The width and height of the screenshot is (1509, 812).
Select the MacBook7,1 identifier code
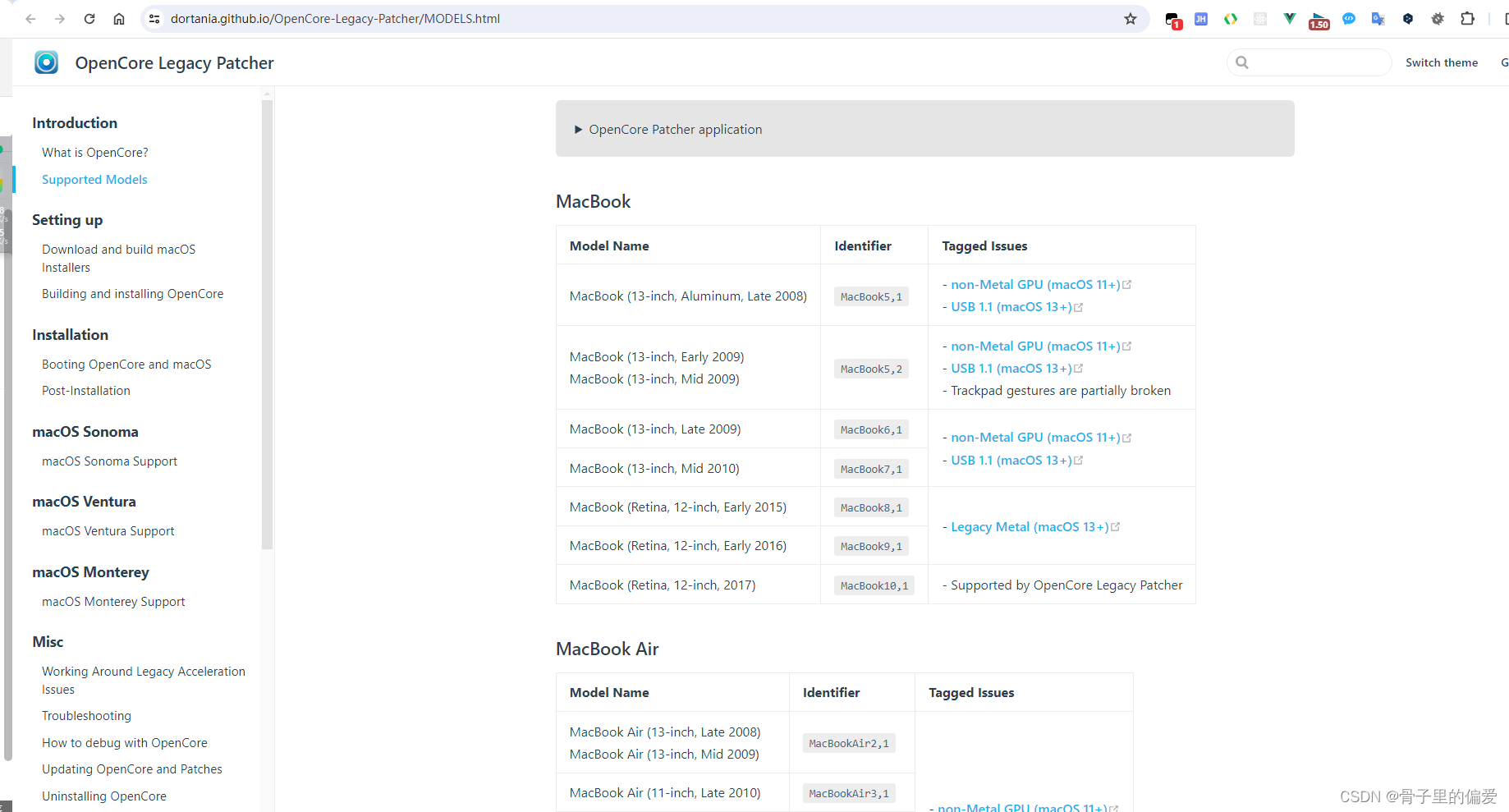tap(871, 470)
